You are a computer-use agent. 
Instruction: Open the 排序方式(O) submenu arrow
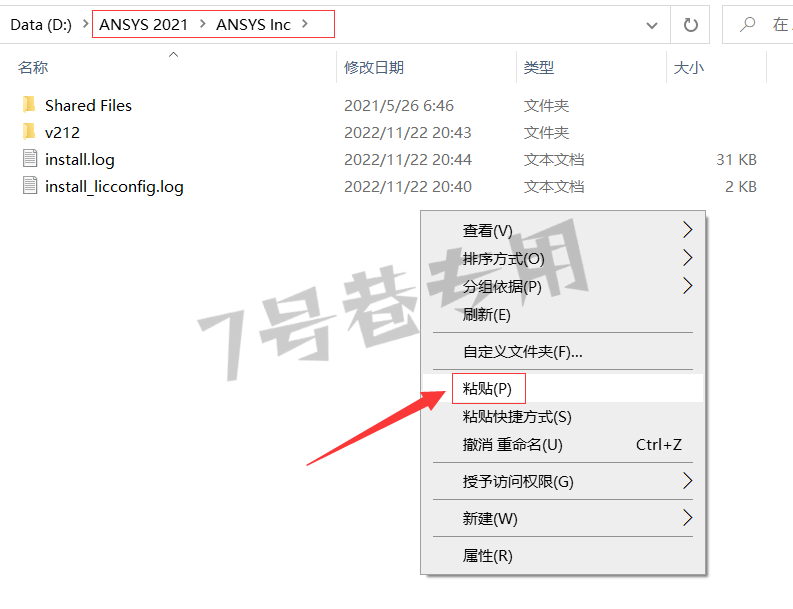tap(687, 258)
